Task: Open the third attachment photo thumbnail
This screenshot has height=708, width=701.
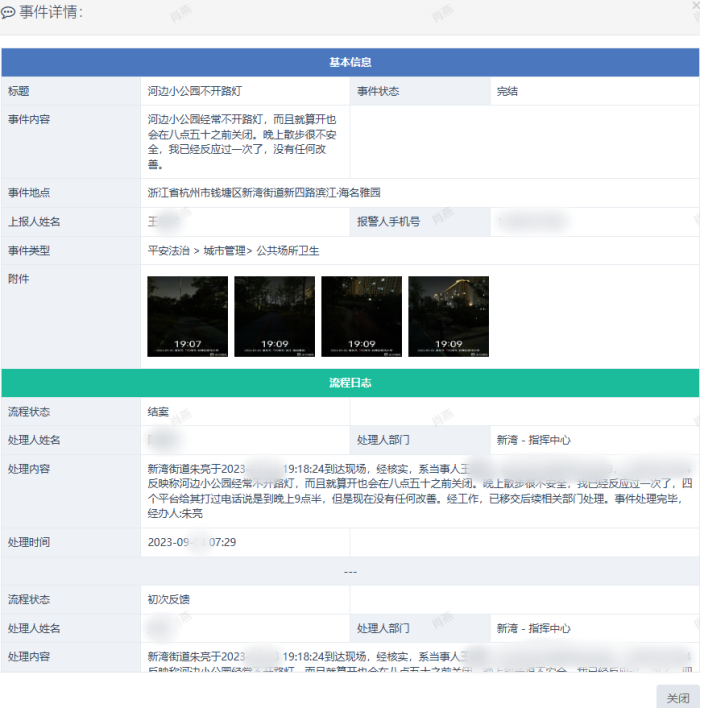Action: point(361,317)
